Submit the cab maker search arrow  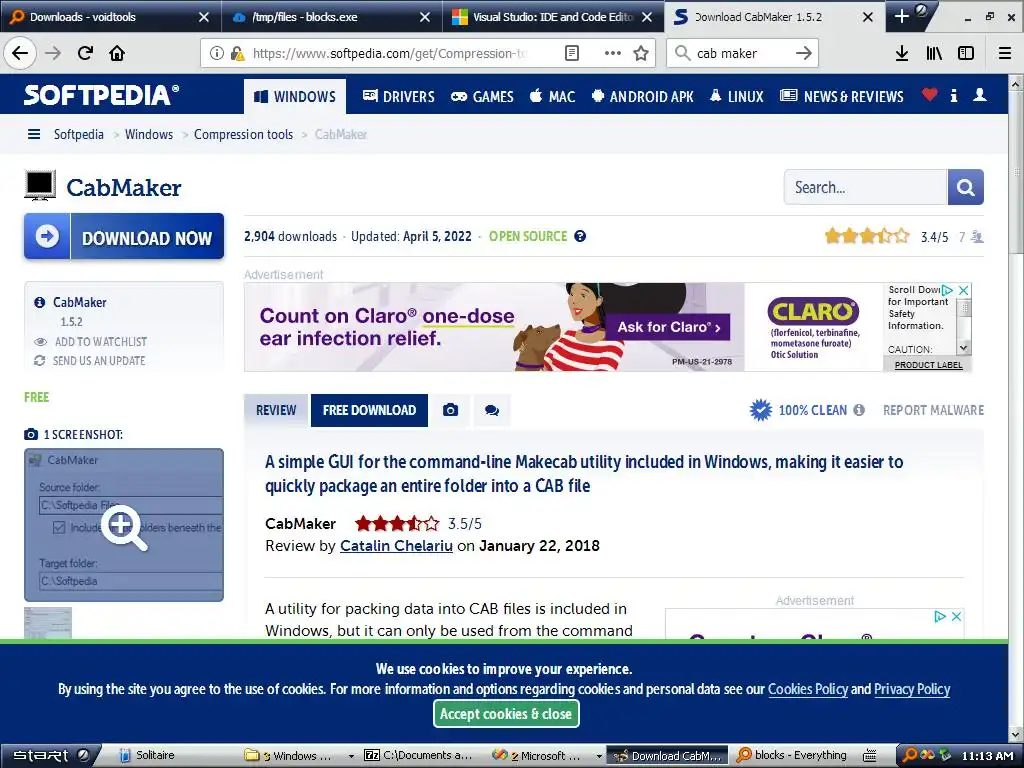click(804, 53)
